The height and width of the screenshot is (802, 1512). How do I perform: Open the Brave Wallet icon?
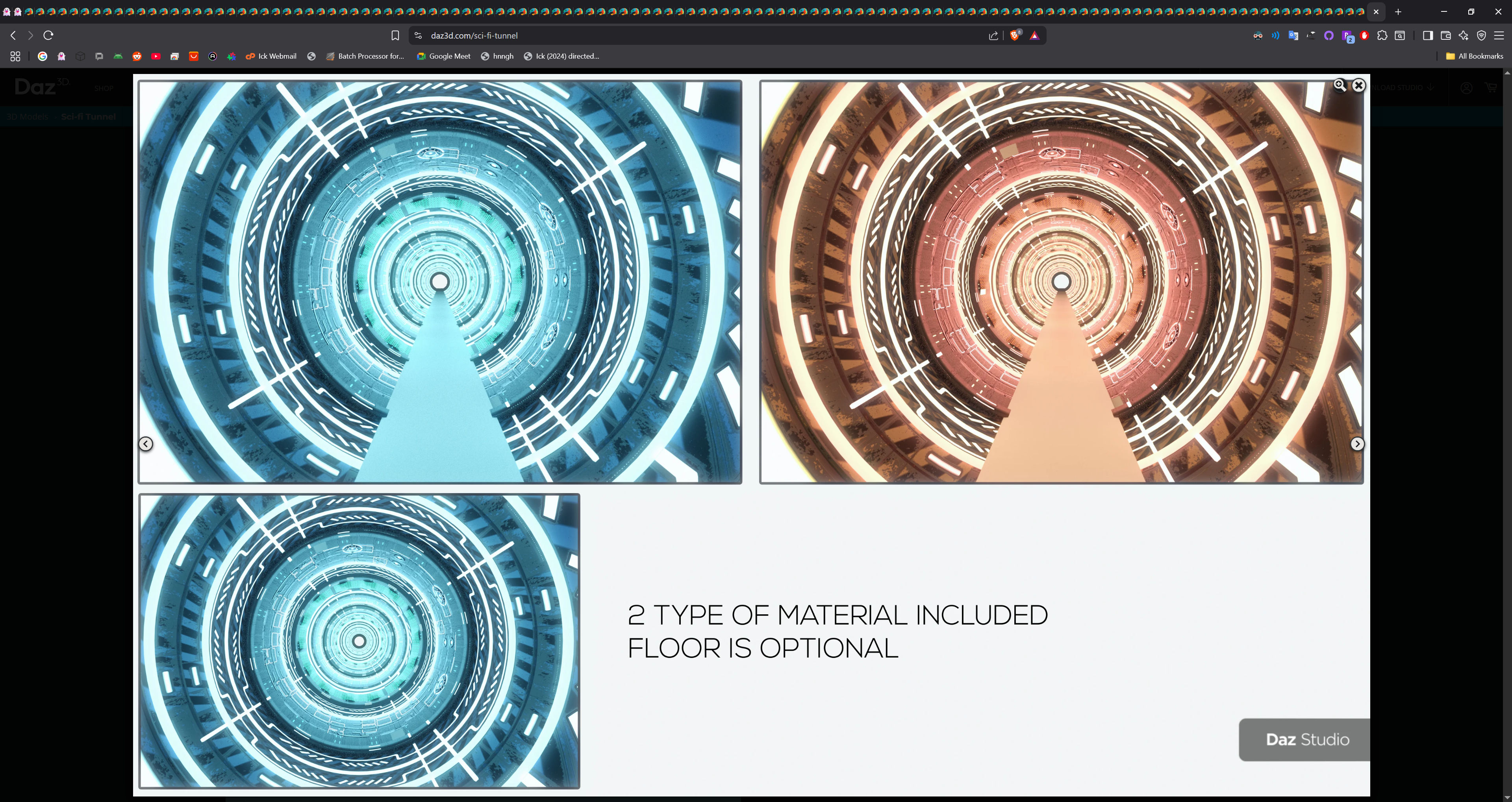[1446, 36]
